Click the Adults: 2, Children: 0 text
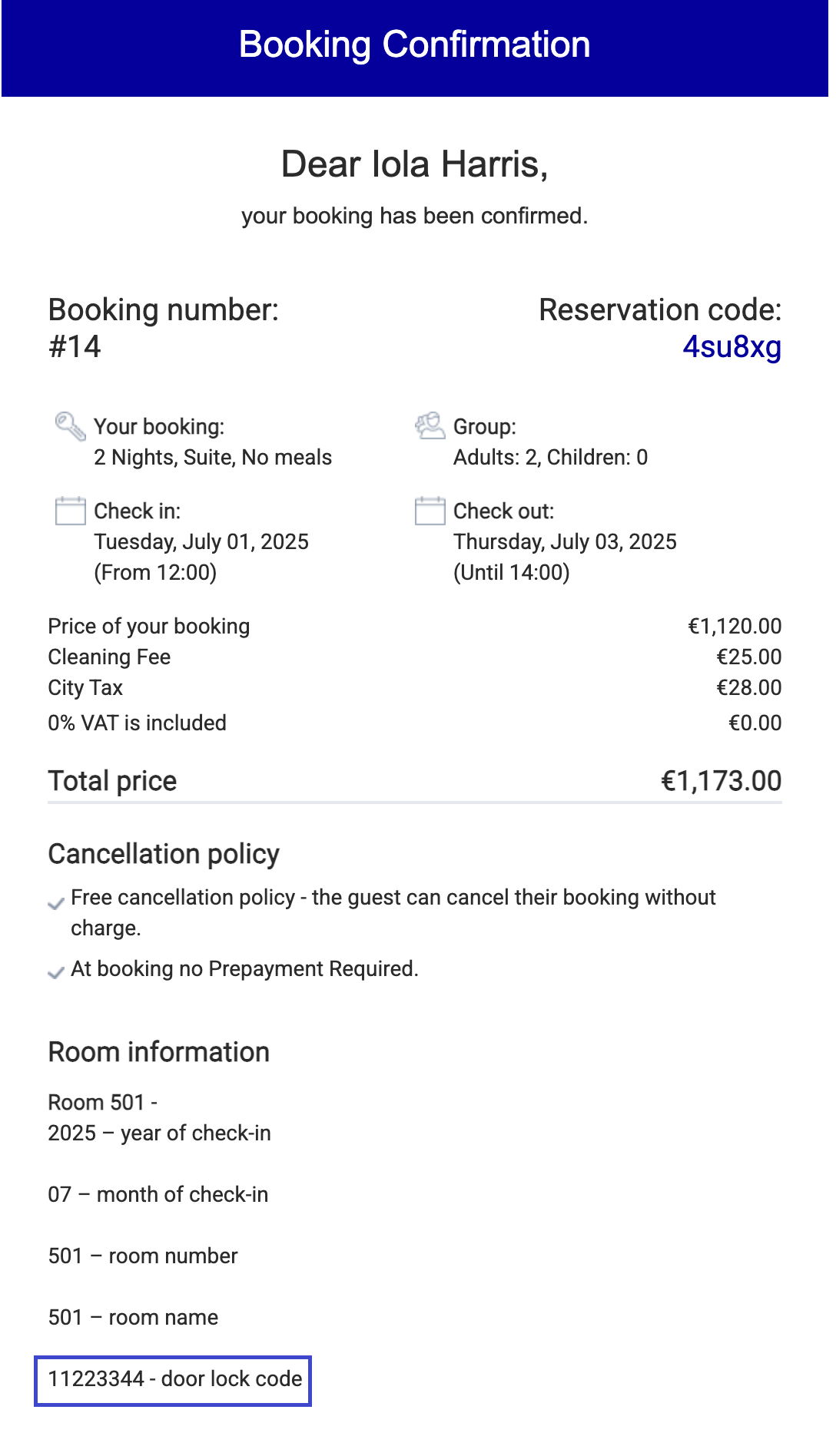836x1456 pixels. pyautogui.click(x=550, y=457)
